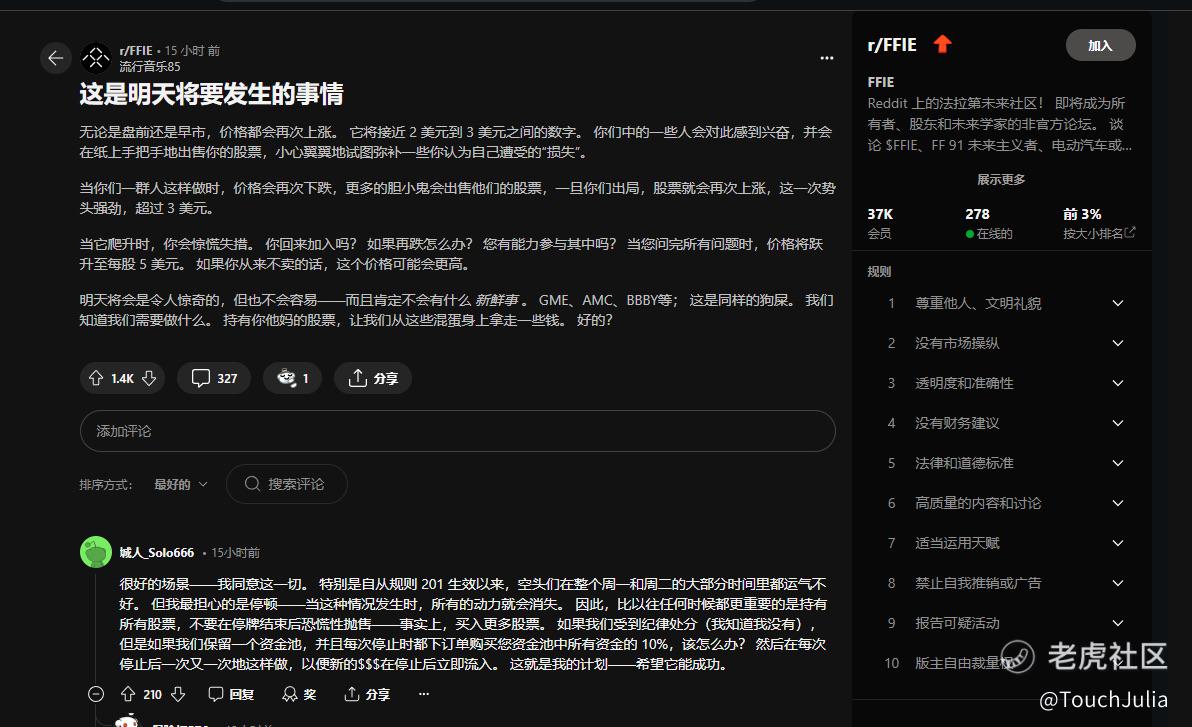Share the Solo666 comment
The width and height of the screenshot is (1192, 727).
click(x=367, y=694)
